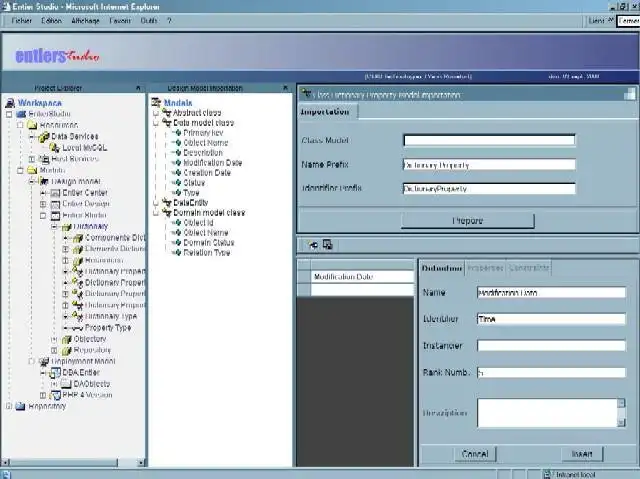Click the Local MySQL database icon
This screenshot has width=640, height=479.
click(x=55, y=148)
